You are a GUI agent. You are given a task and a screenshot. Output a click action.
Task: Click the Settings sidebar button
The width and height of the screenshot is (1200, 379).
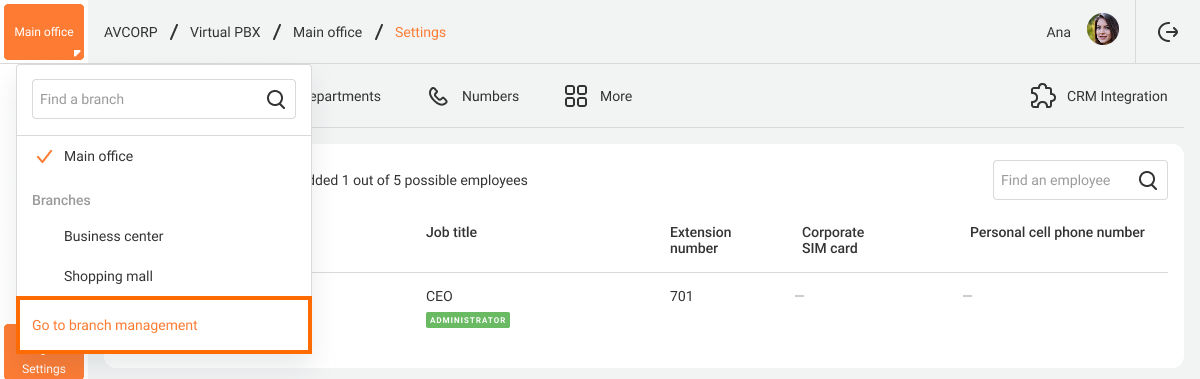pos(44,352)
